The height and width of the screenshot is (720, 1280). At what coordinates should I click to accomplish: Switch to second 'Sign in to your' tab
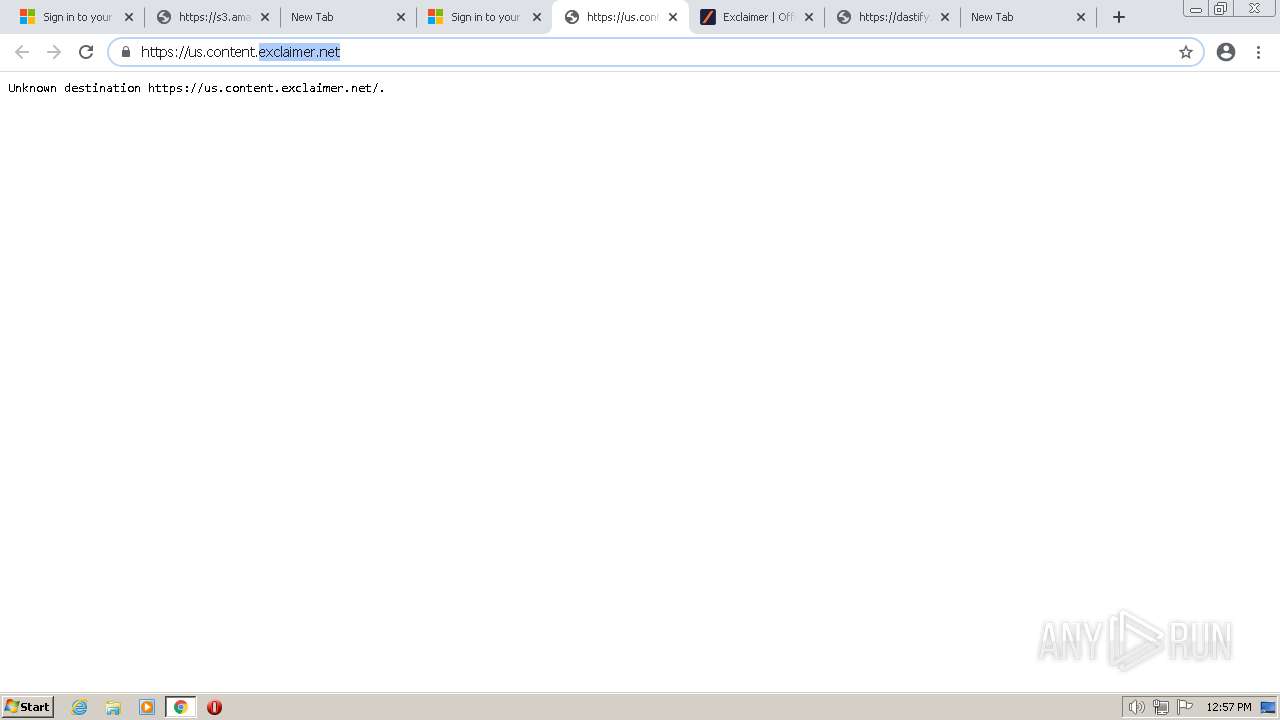[x=484, y=17]
